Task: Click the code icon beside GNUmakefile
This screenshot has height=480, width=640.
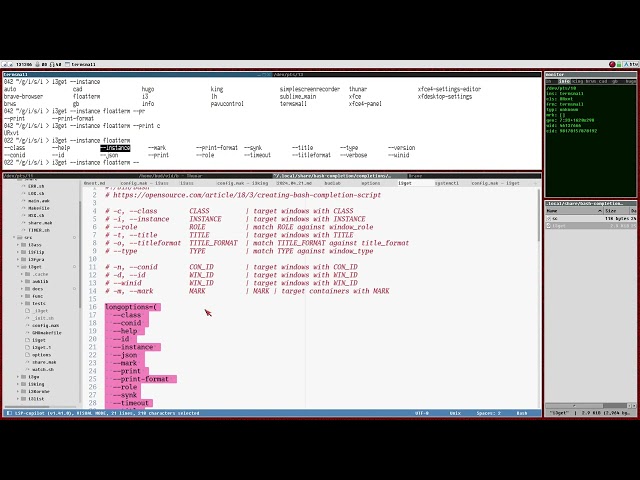Action: [27, 333]
